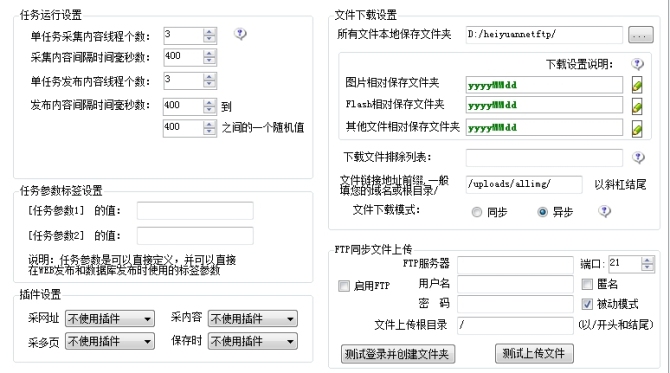
Task: Browse for the local save folder
Action: click(641, 35)
